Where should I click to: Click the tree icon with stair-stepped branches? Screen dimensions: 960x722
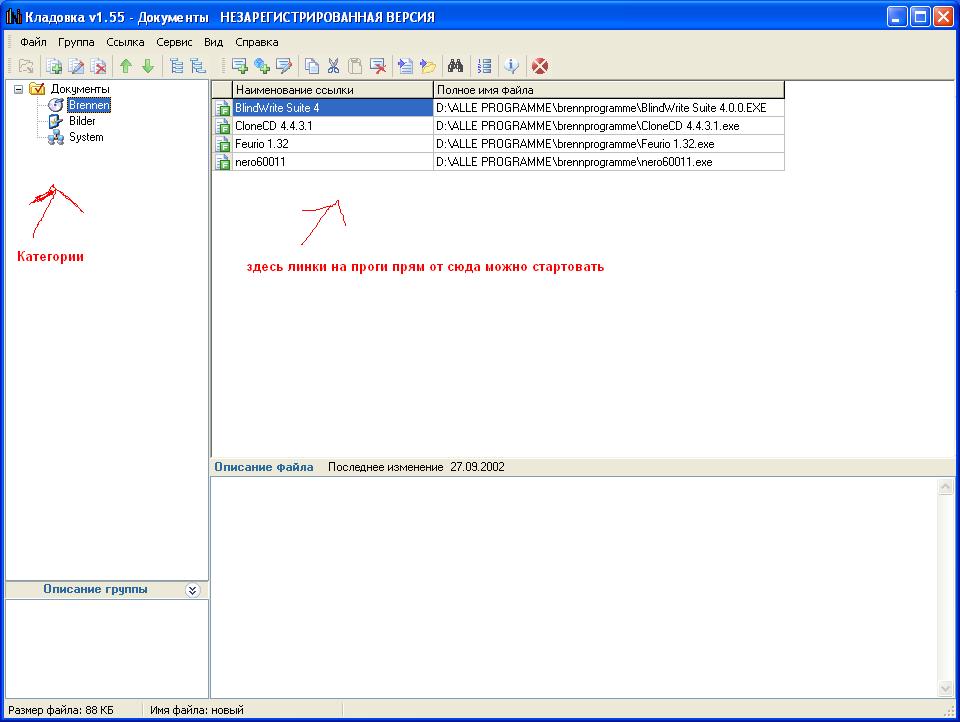[x=198, y=66]
